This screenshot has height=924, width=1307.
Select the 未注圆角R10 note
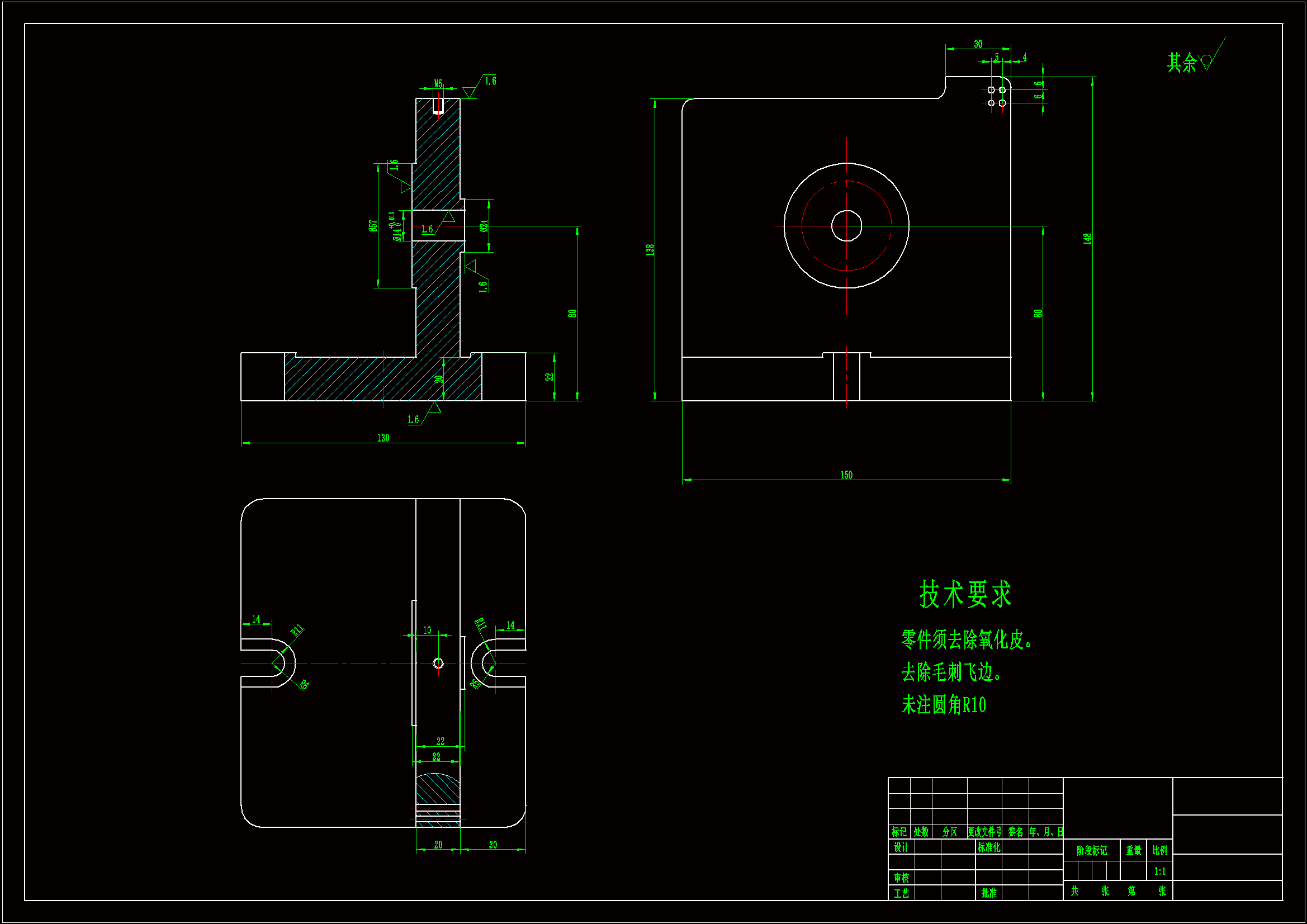coord(943,705)
